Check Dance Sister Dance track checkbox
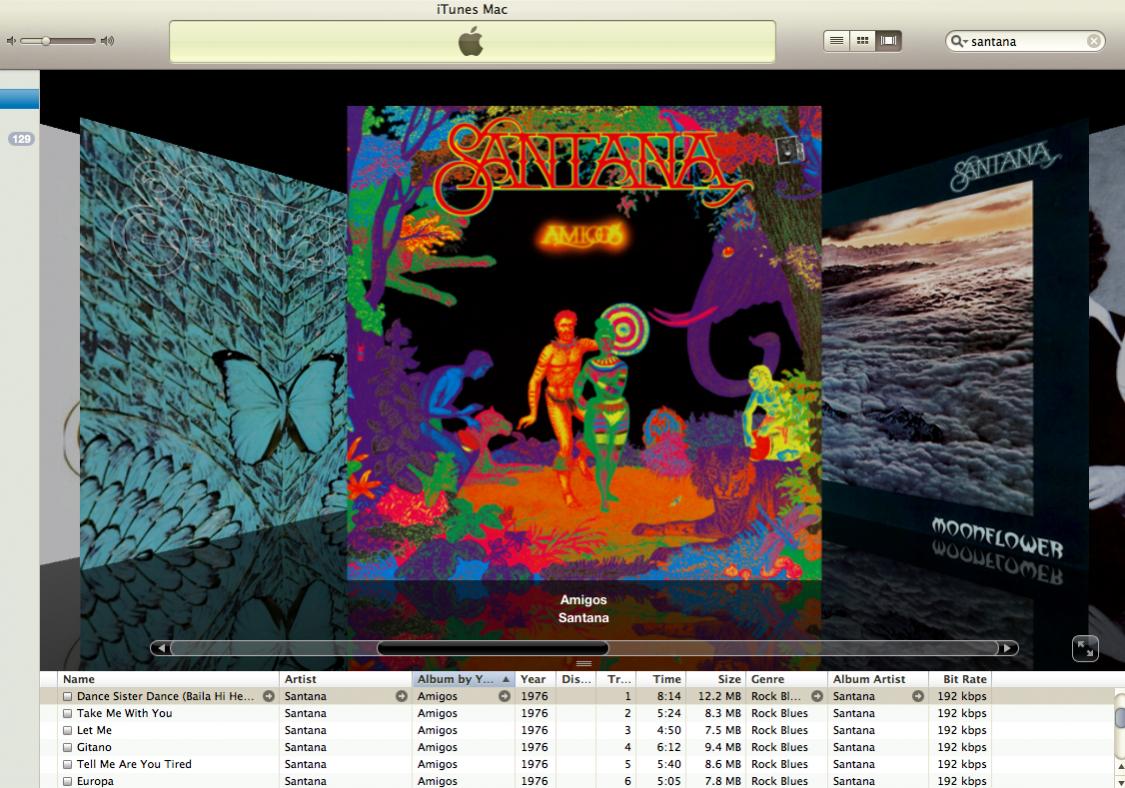 (67, 696)
